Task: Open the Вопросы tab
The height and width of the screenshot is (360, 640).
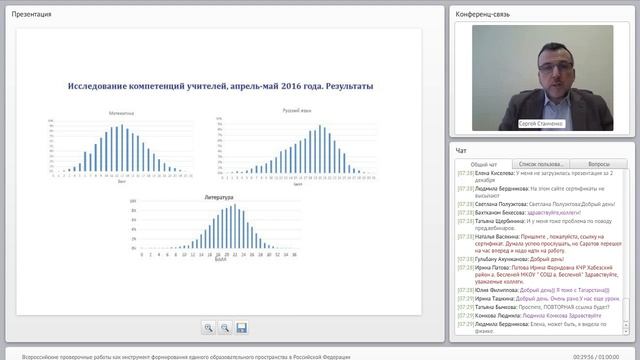Action: coord(599,164)
